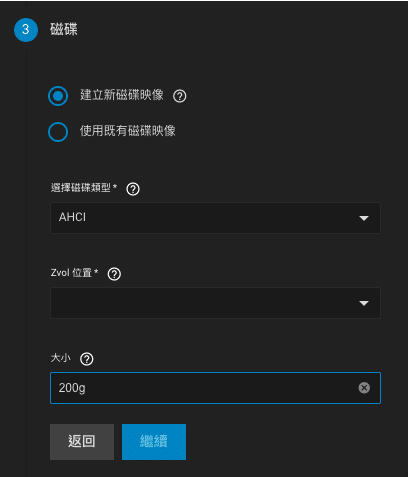Open help tooltip for 選擇磁碟類型
The width and height of the screenshot is (408, 477).
coord(133,189)
